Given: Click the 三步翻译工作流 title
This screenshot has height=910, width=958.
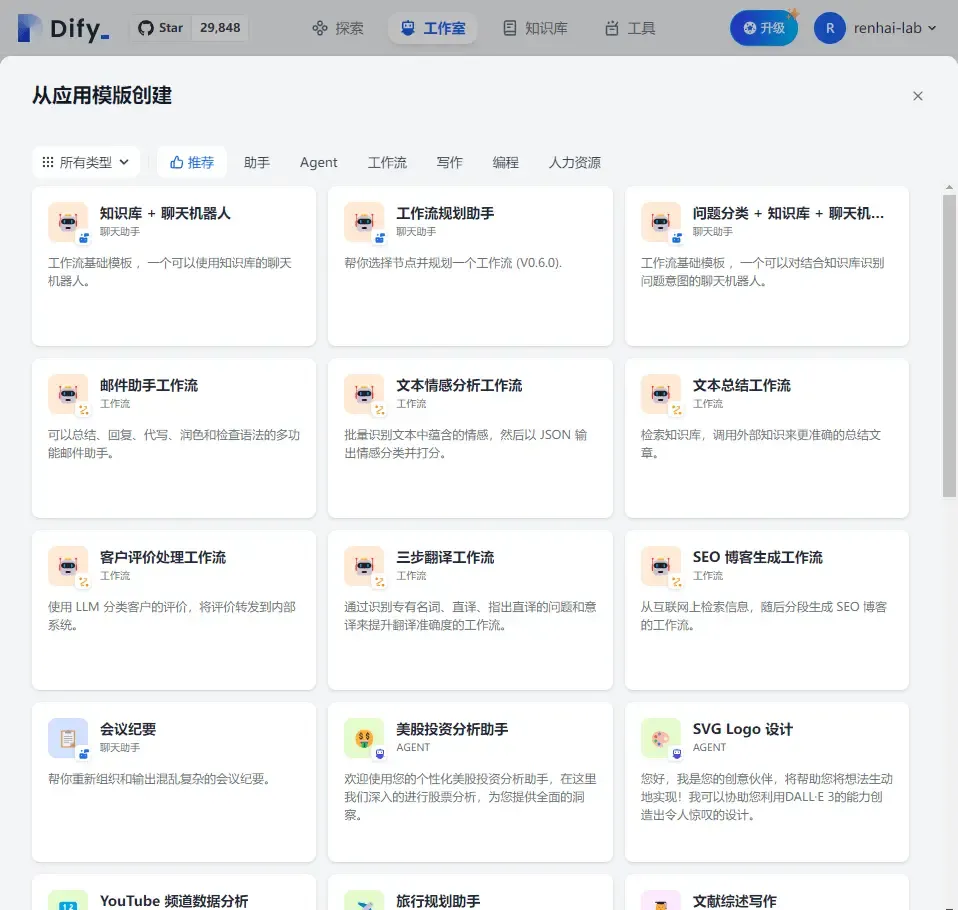Looking at the screenshot, I should tap(445, 557).
